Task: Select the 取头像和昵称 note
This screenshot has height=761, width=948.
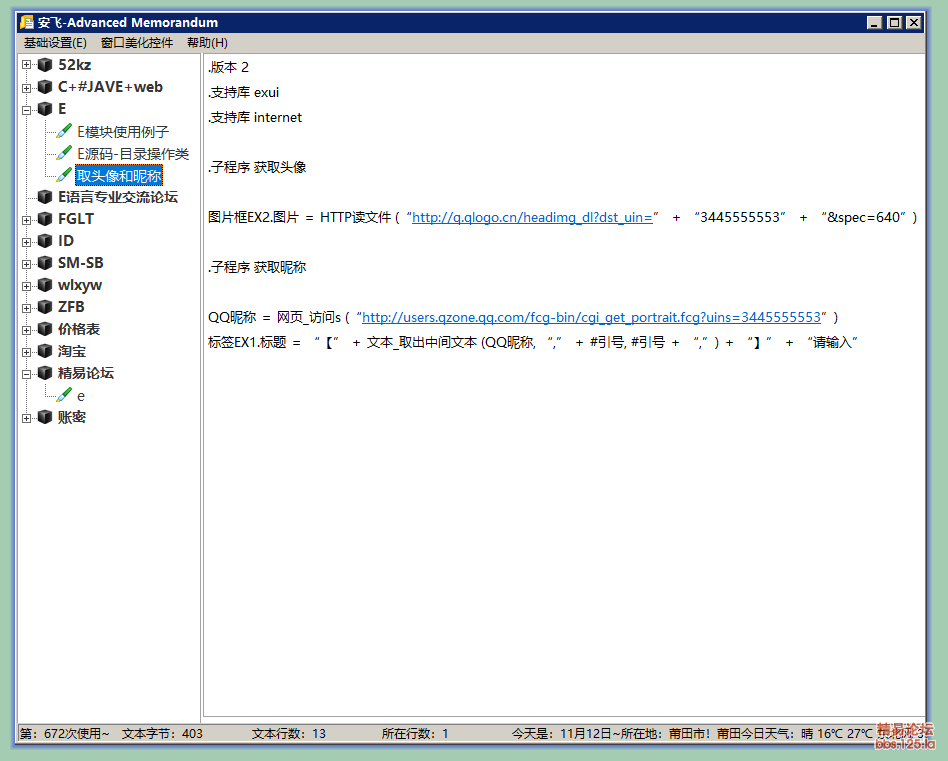Action: [x=119, y=176]
